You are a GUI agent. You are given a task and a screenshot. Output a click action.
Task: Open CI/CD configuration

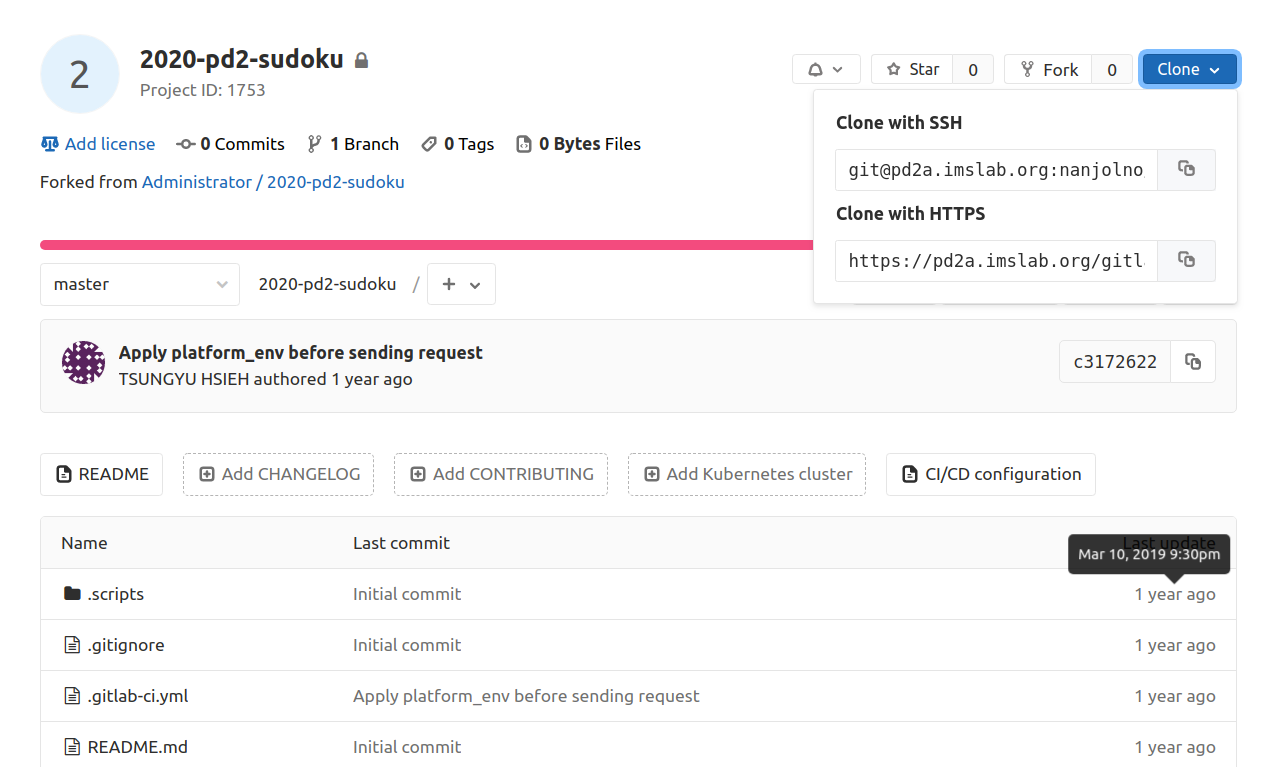[x=991, y=474]
